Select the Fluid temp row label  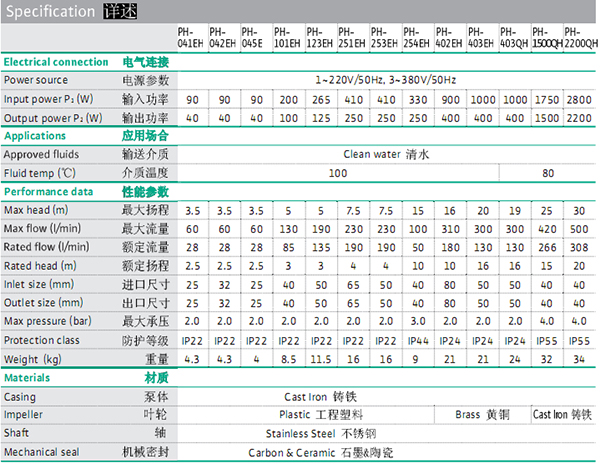(39, 172)
